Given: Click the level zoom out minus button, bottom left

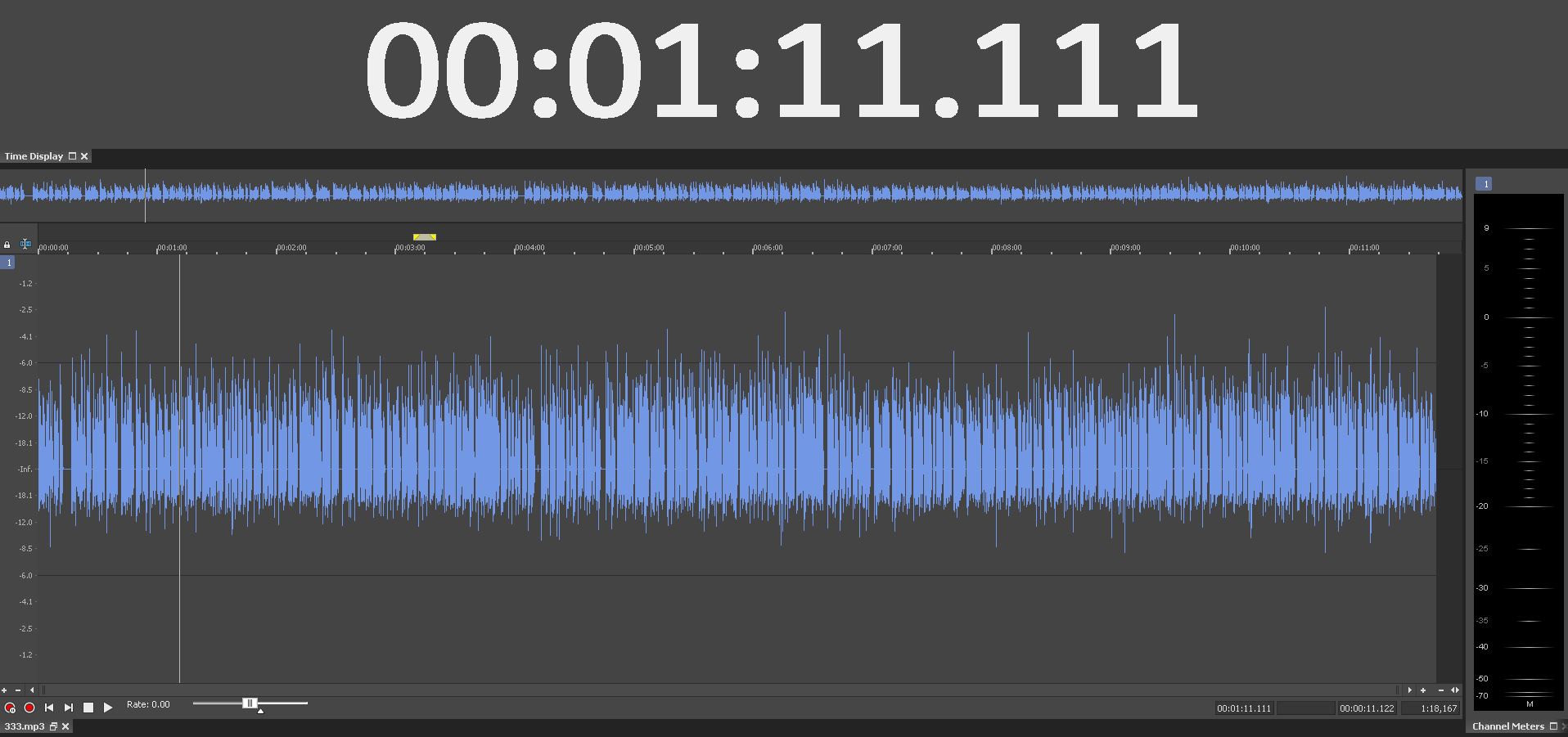Looking at the screenshot, I should point(18,690).
